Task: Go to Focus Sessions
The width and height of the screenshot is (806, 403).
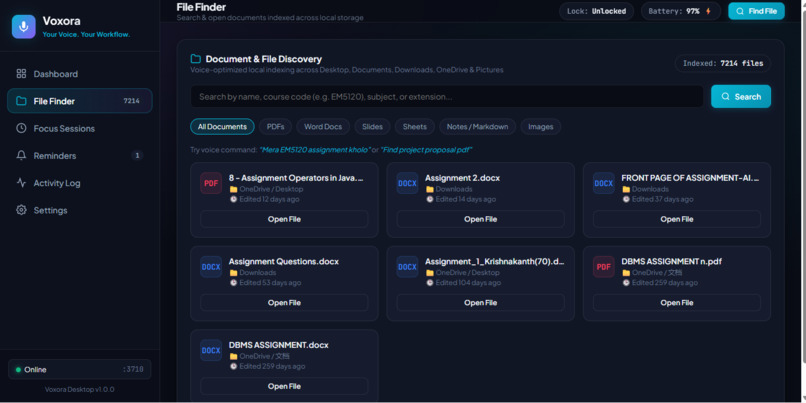Action: [x=80, y=128]
